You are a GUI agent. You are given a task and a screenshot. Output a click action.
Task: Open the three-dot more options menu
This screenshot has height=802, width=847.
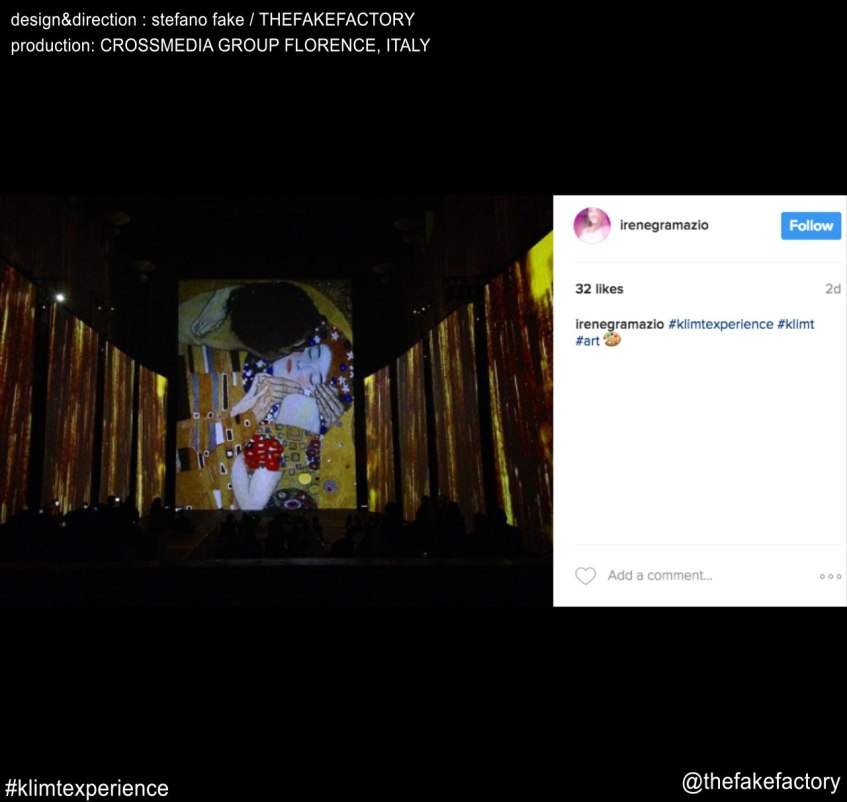pos(830,576)
